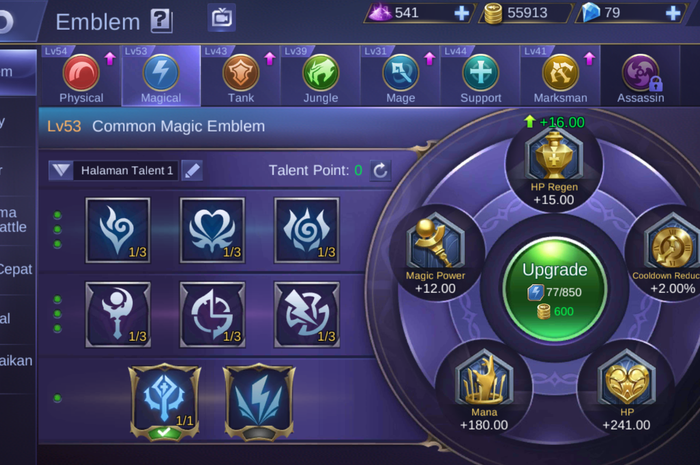Edit talent page name with pencil icon

point(192,170)
